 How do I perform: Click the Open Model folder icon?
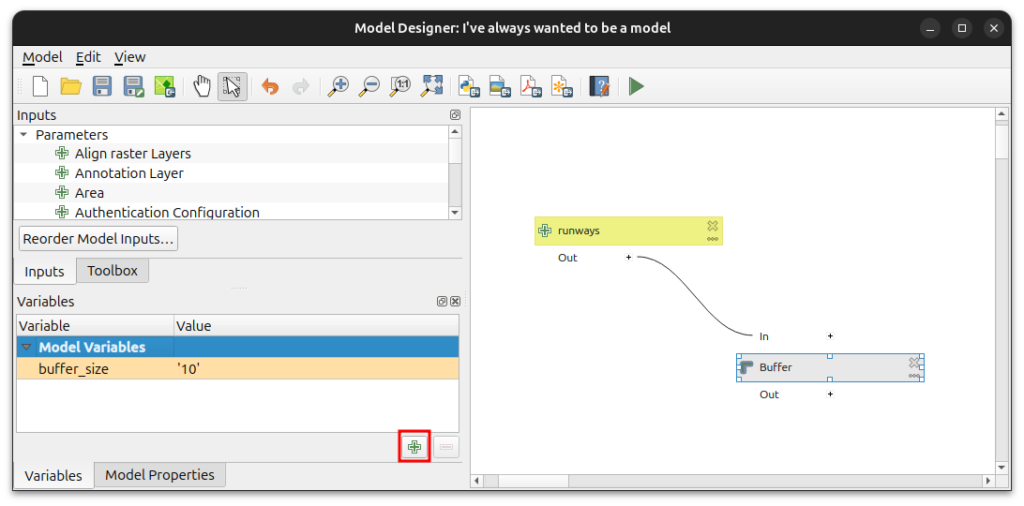(71, 87)
